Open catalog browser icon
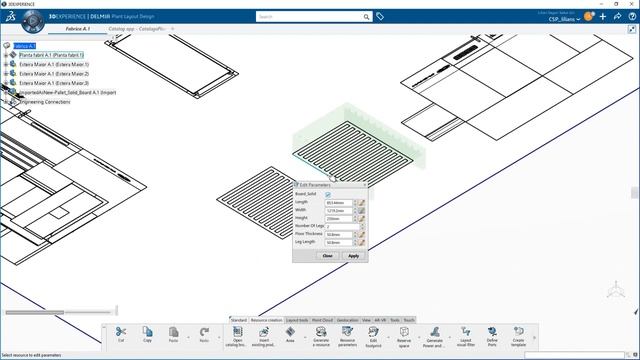Viewport: 640px width, 360px height. 238,331
